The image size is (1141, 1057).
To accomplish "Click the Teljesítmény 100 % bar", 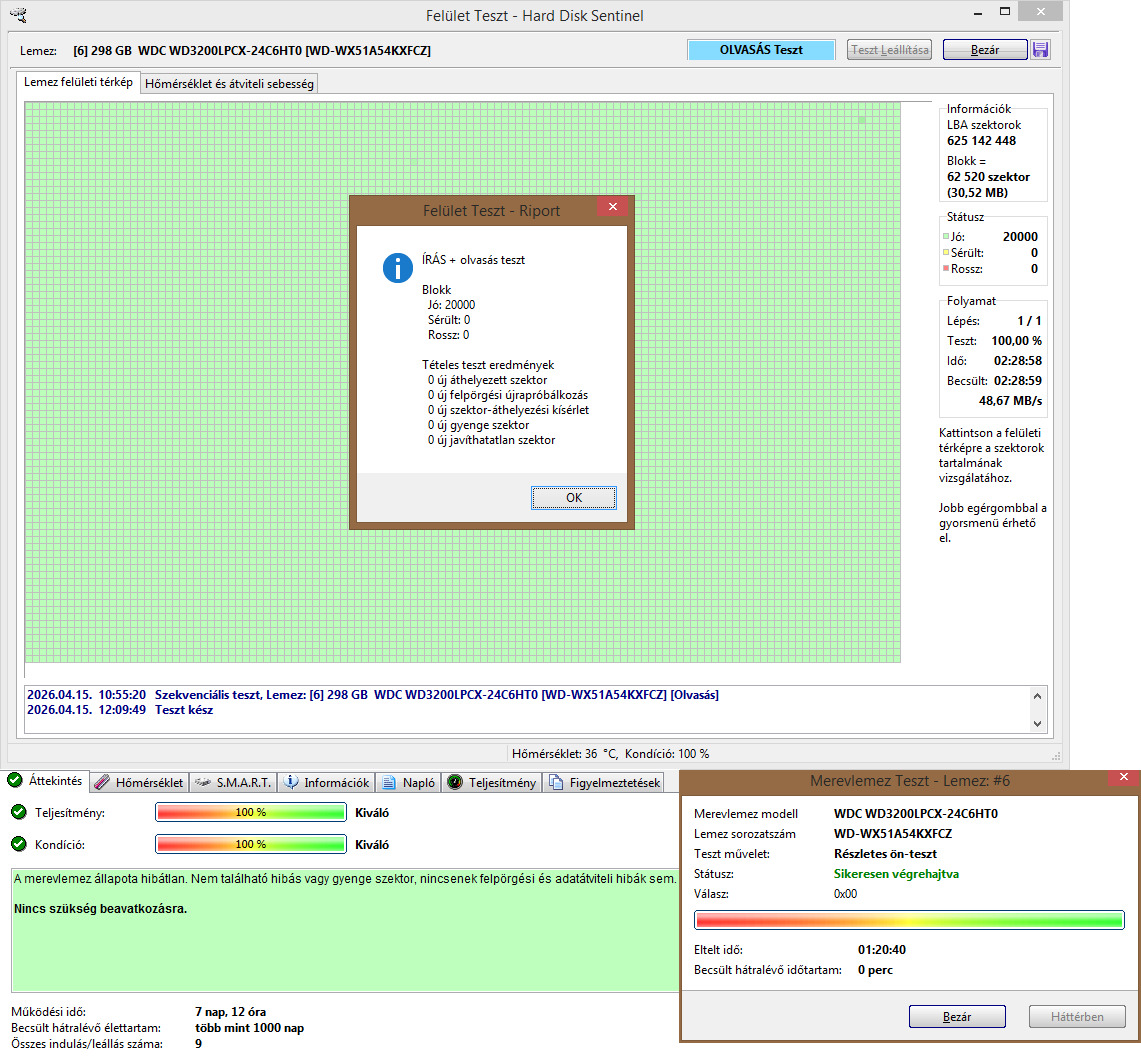I will [x=251, y=812].
